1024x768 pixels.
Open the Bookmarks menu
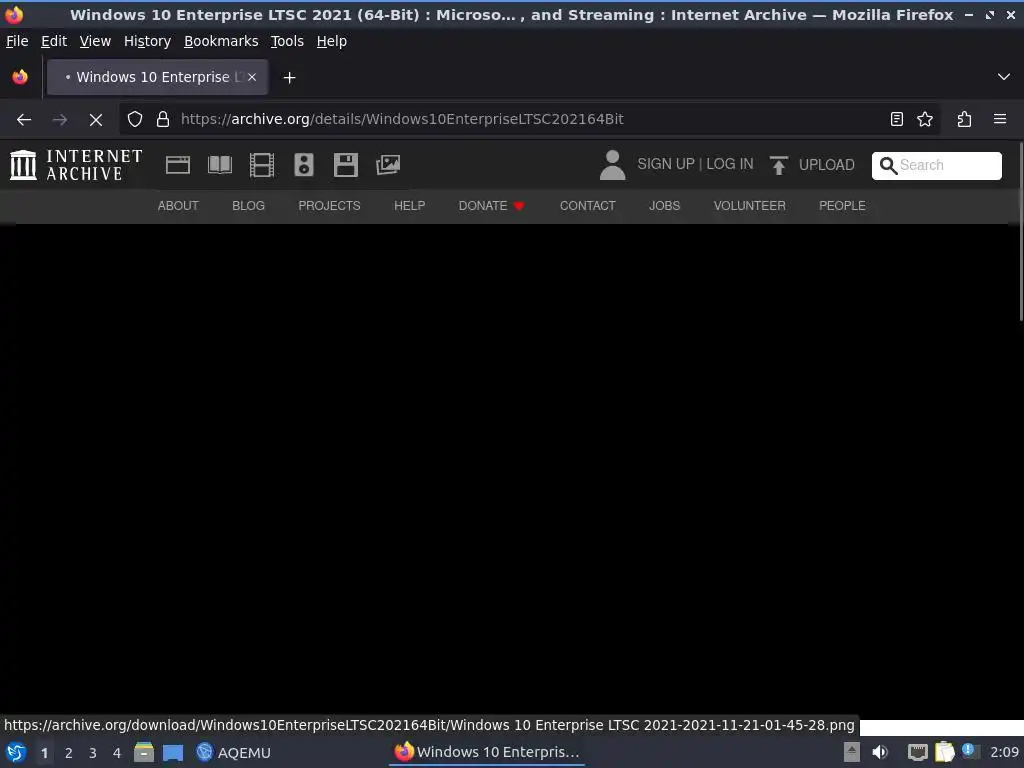221,41
